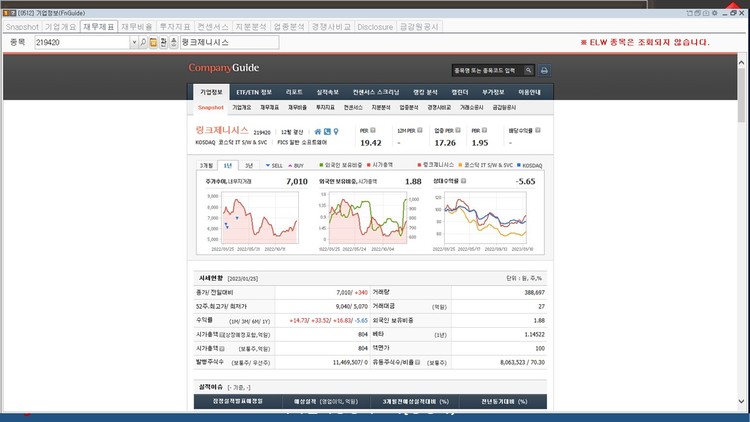Open the 금감원공시 top window tab
Viewport: 750px width, 422px height.
pos(419,27)
